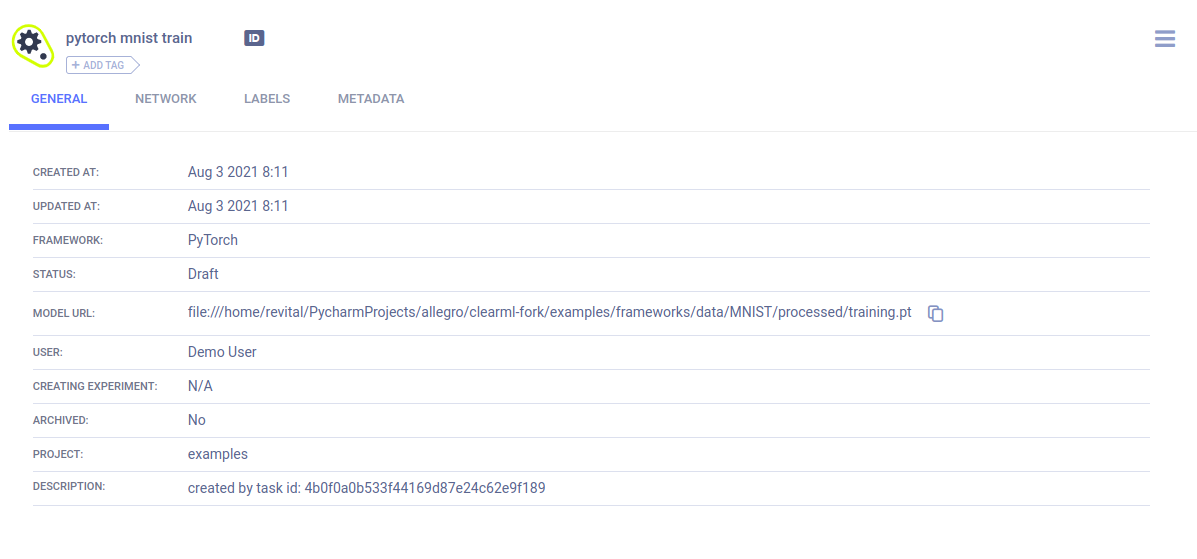This screenshot has height=559, width=1197.
Task: Click the 'examples' project value
Action: click(217, 454)
